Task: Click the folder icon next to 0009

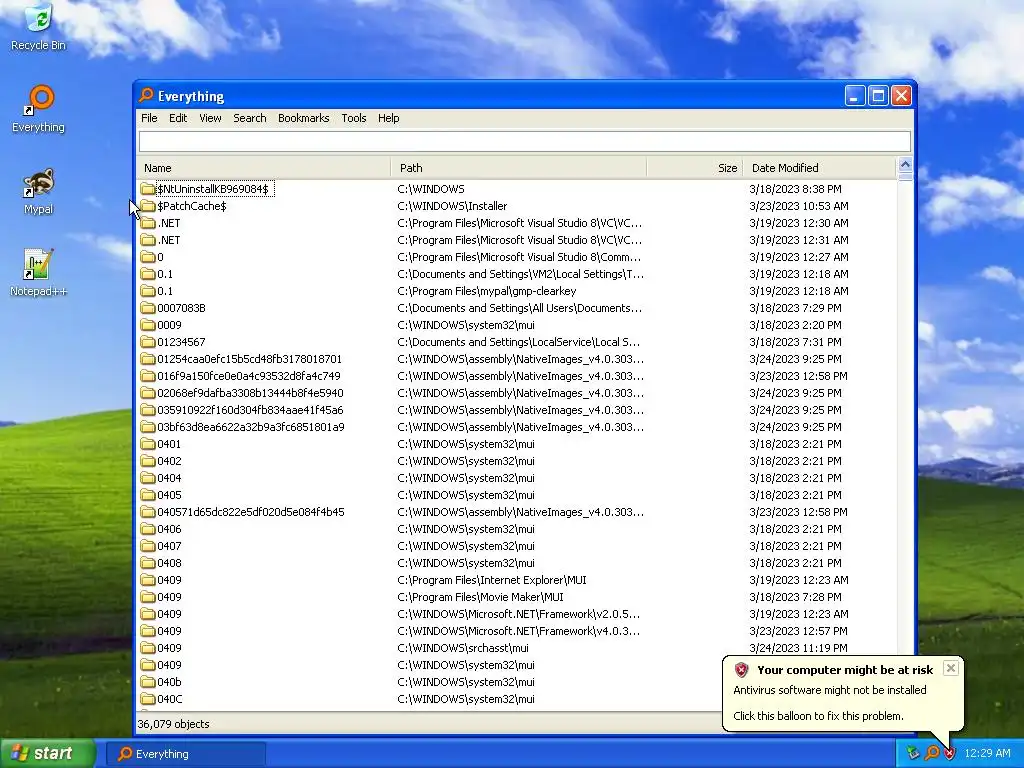Action: [x=148, y=325]
